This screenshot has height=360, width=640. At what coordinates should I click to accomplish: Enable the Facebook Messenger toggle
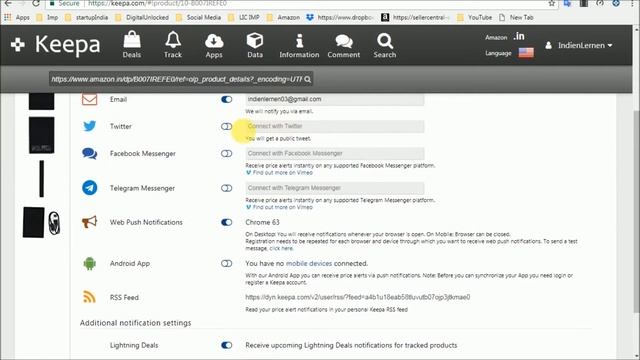click(227, 153)
